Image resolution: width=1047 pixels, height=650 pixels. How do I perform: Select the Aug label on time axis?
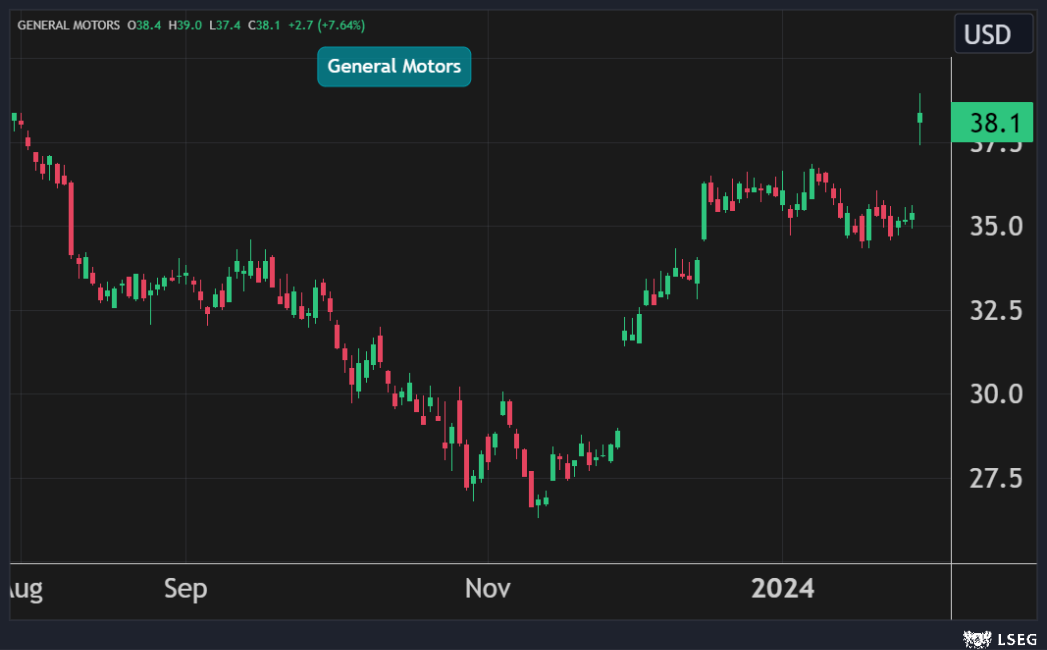tap(24, 589)
